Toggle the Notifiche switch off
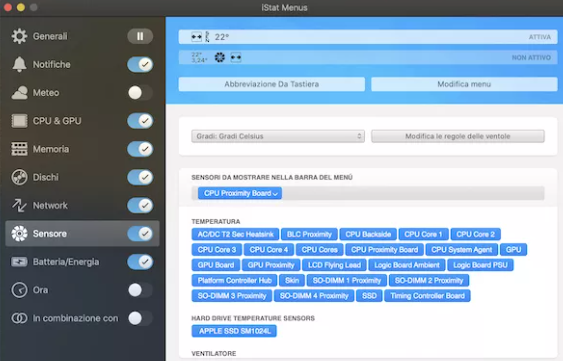This screenshot has height=361, width=563. tap(140, 64)
